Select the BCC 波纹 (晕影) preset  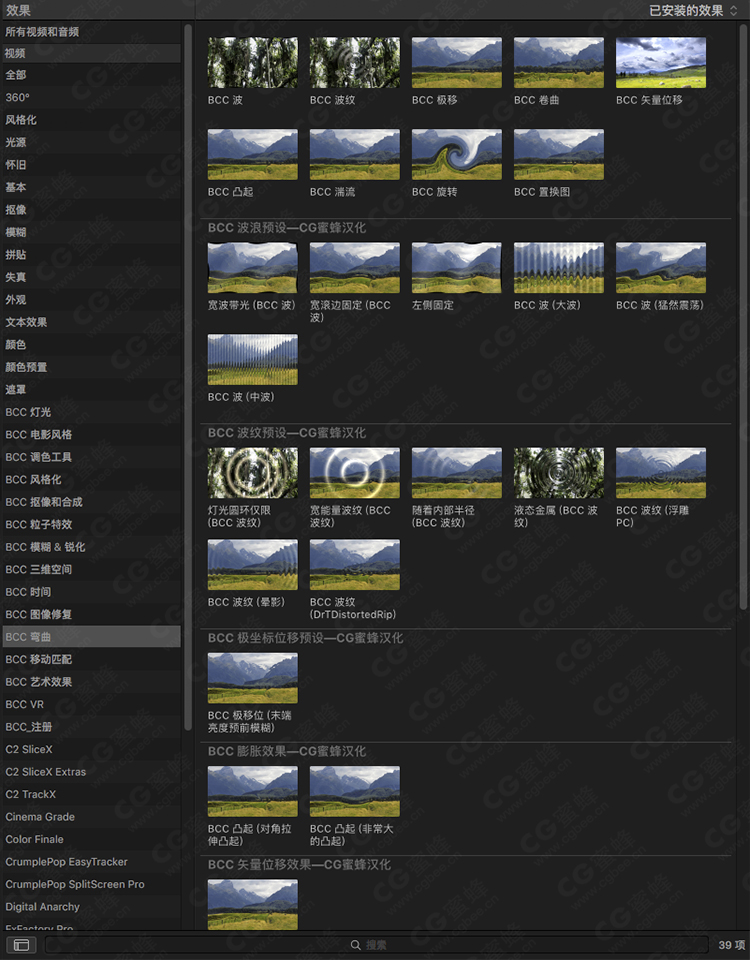click(253, 564)
